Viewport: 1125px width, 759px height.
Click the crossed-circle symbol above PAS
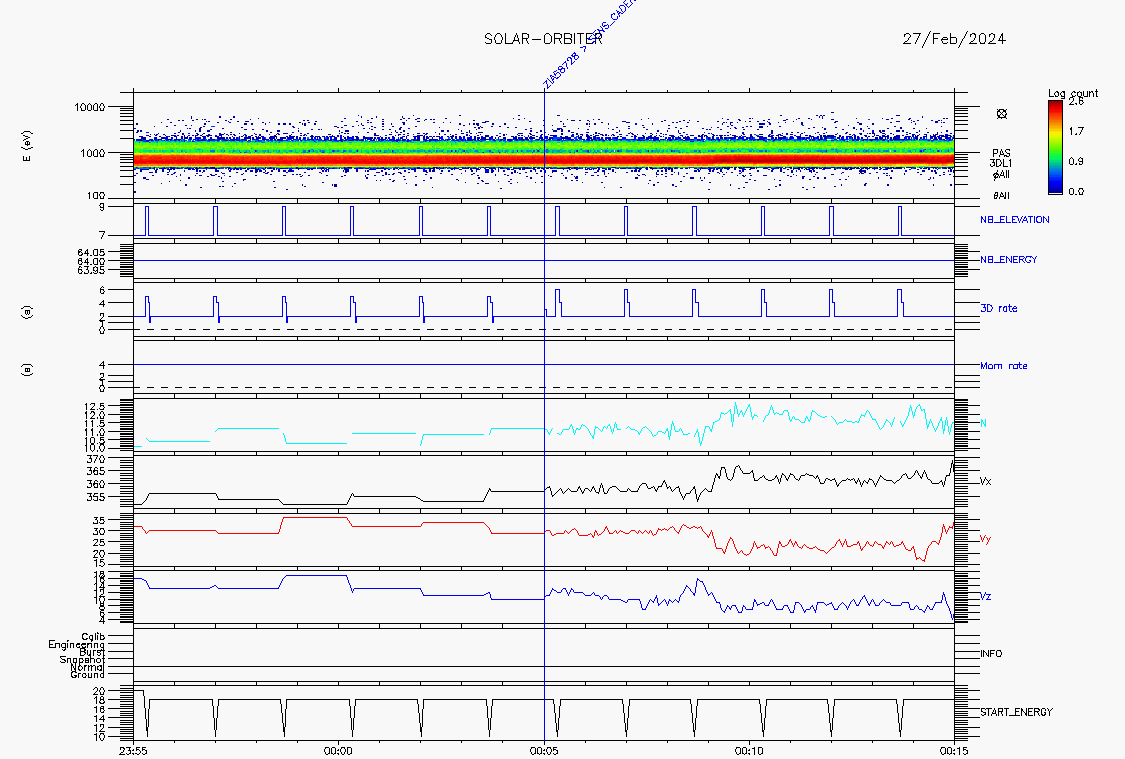[x=1002, y=114]
